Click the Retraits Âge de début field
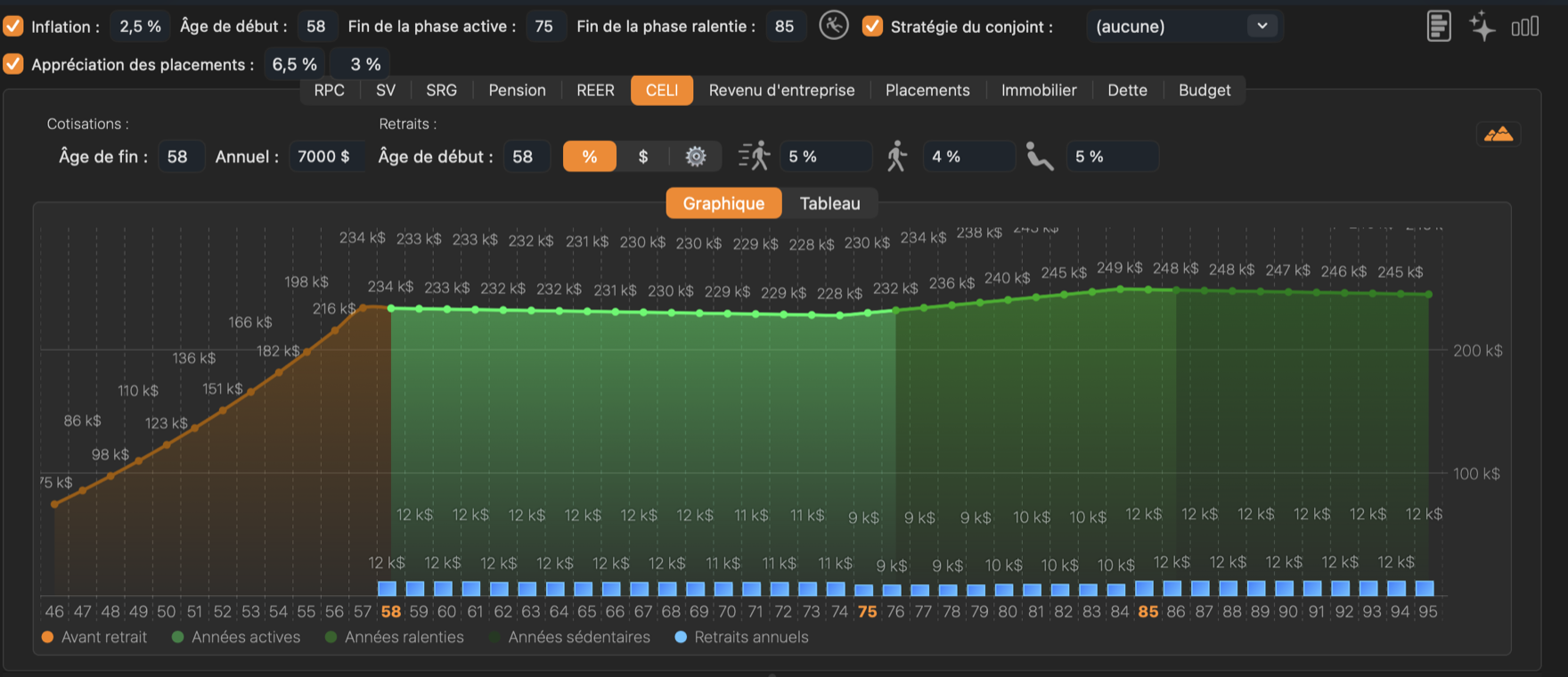This screenshot has width=1568, height=677. (526, 157)
